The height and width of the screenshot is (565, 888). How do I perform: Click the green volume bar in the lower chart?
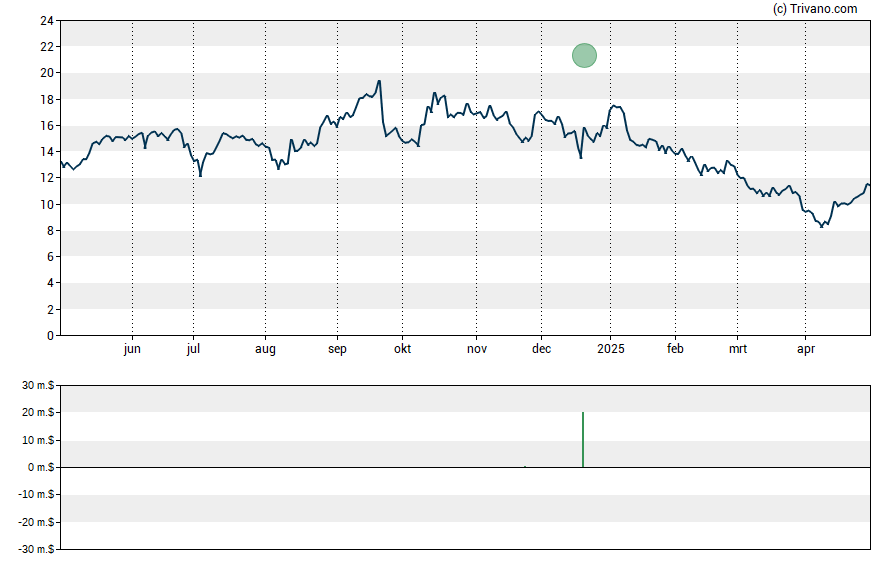coord(583,440)
